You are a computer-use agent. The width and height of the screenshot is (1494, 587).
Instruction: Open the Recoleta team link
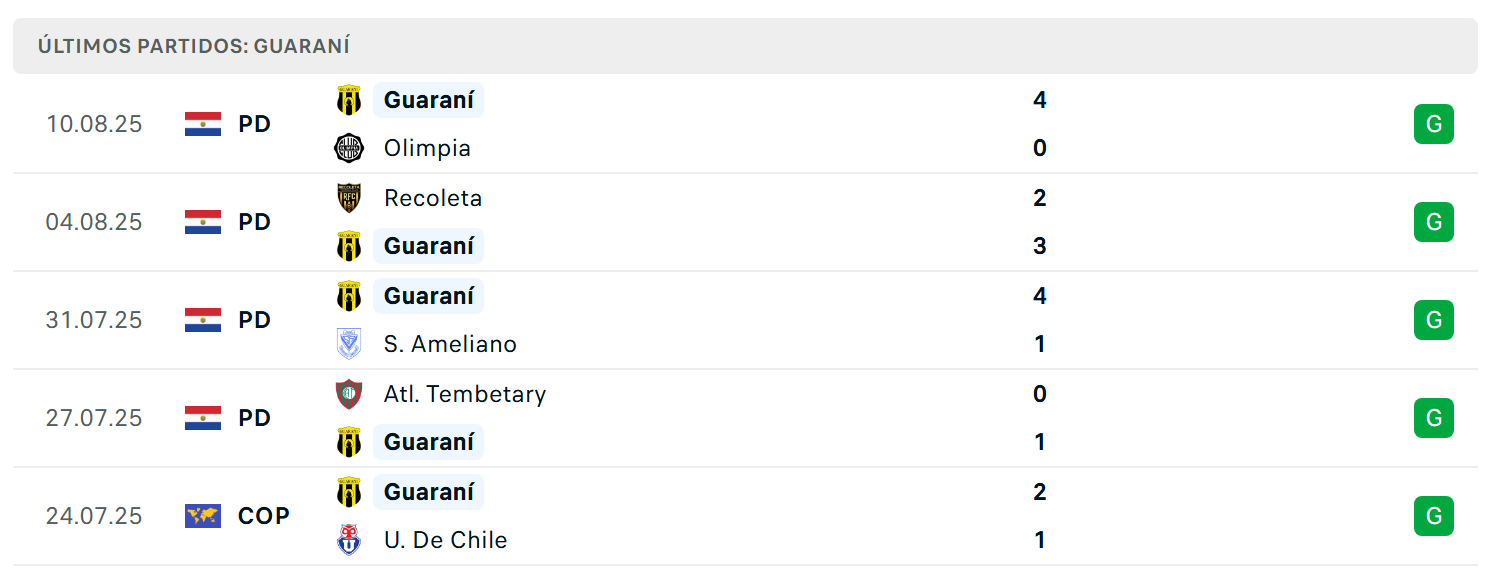point(433,198)
